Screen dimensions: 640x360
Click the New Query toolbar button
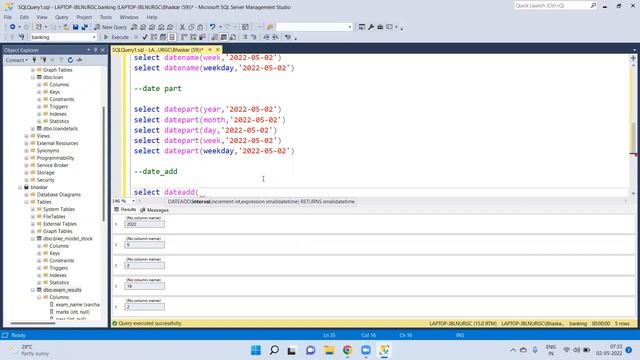tap(111, 27)
